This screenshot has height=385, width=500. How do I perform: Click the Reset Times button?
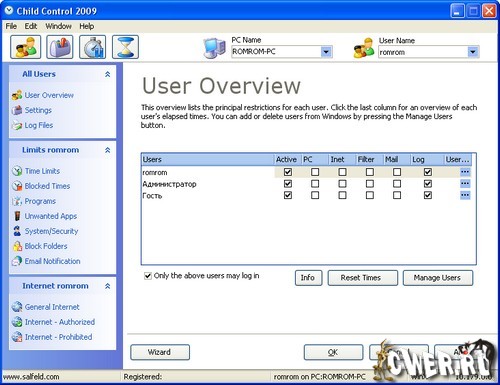363,278
